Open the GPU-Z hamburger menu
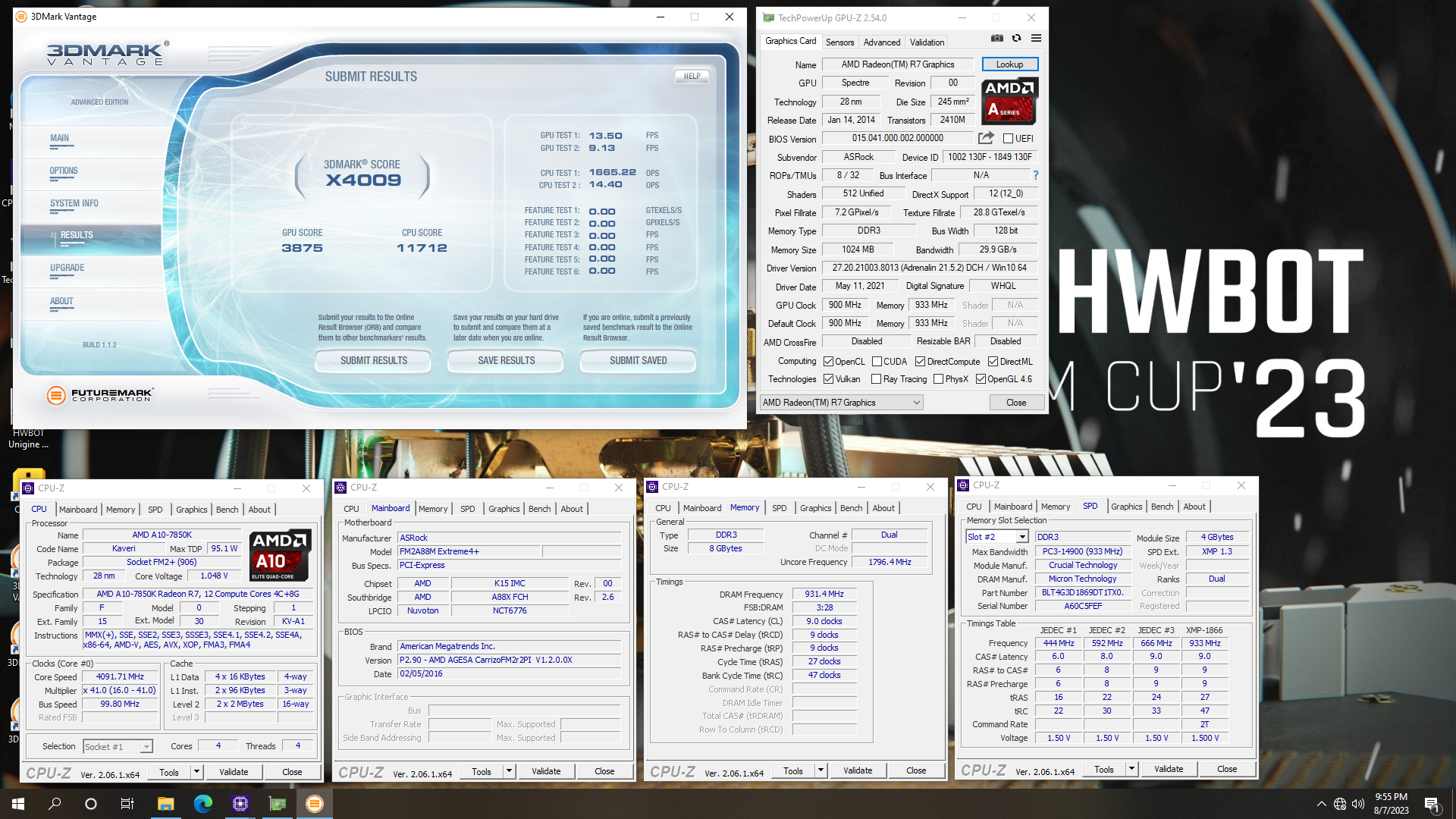The height and width of the screenshot is (819, 1456). [1036, 39]
